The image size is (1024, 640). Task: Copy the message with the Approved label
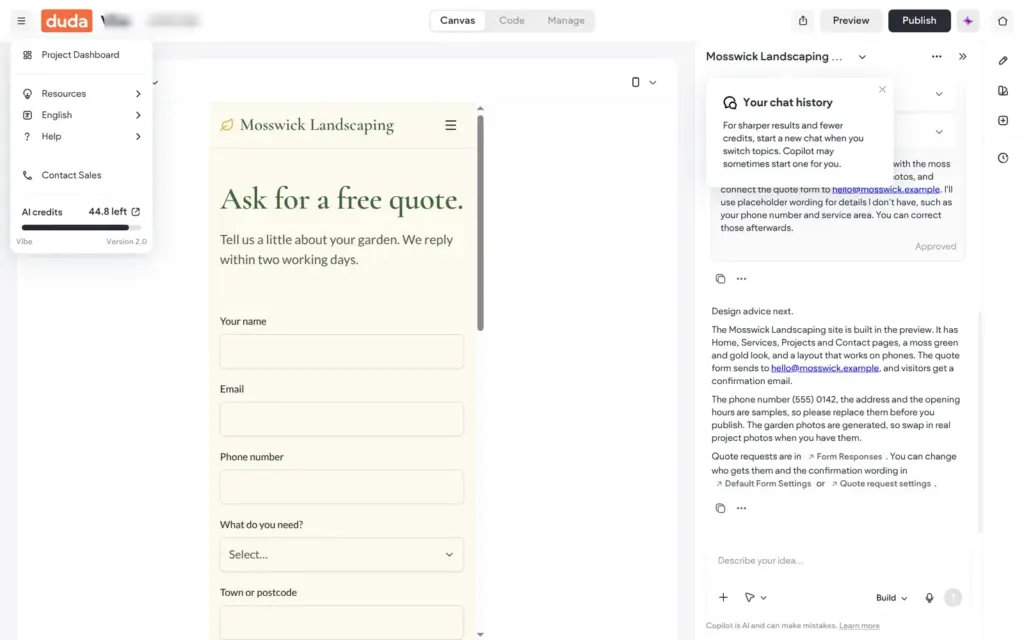720,279
